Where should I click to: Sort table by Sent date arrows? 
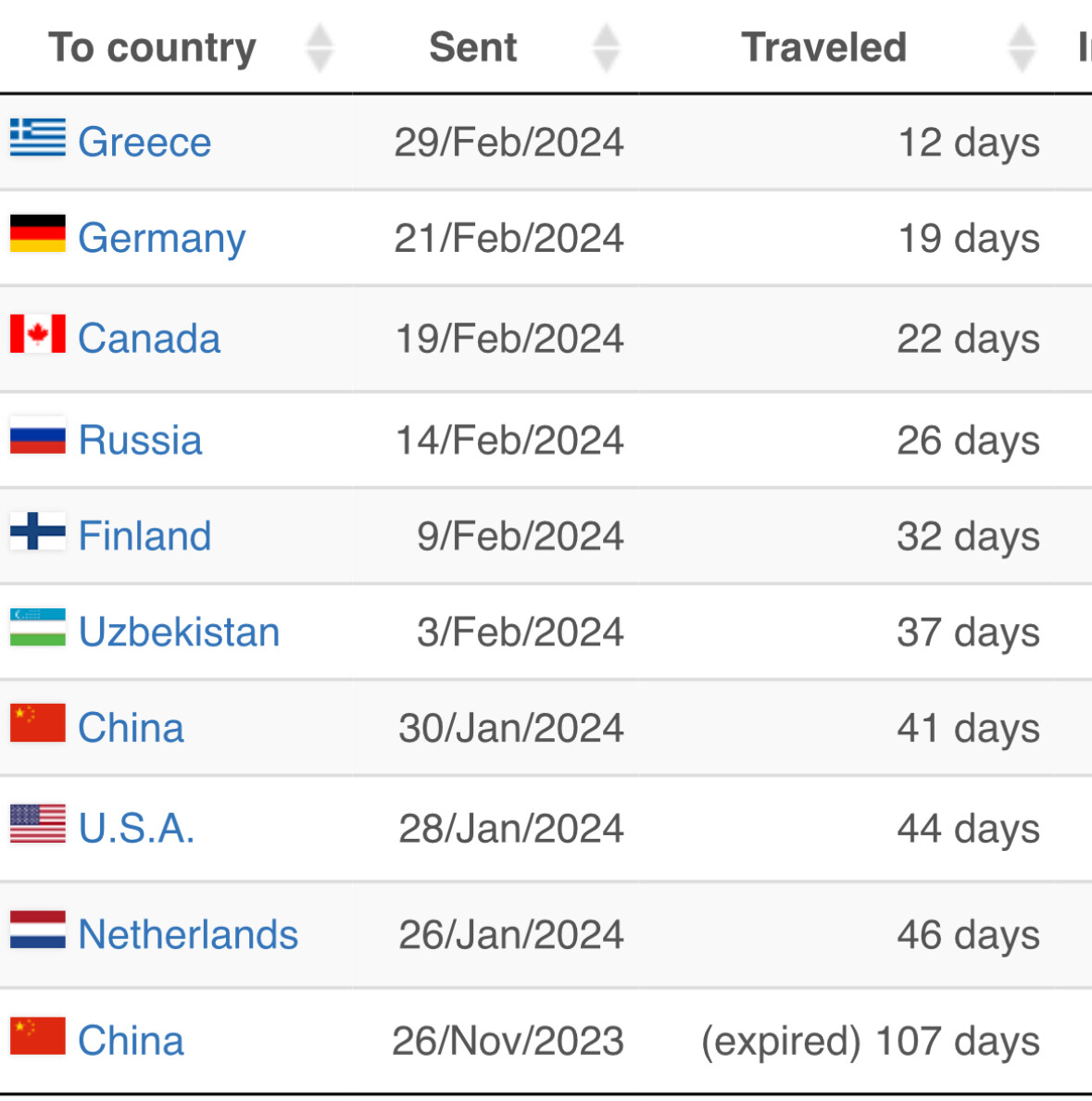(x=607, y=48)
